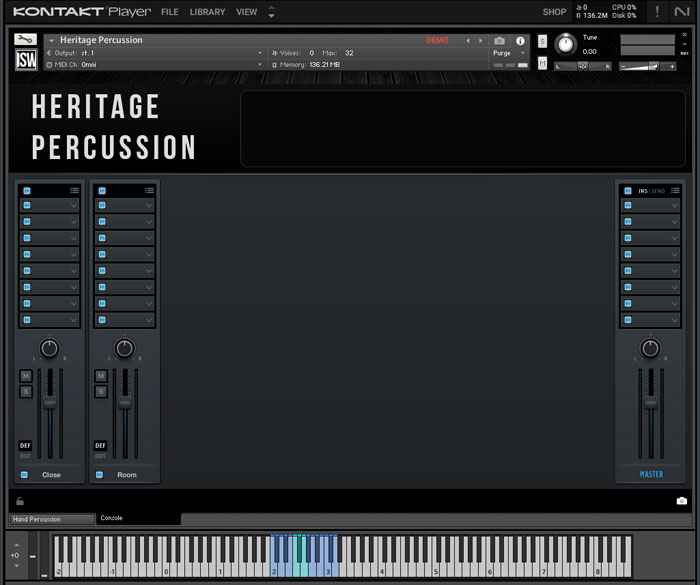Switch to Hand Percussion tab

tap(52, 519)
